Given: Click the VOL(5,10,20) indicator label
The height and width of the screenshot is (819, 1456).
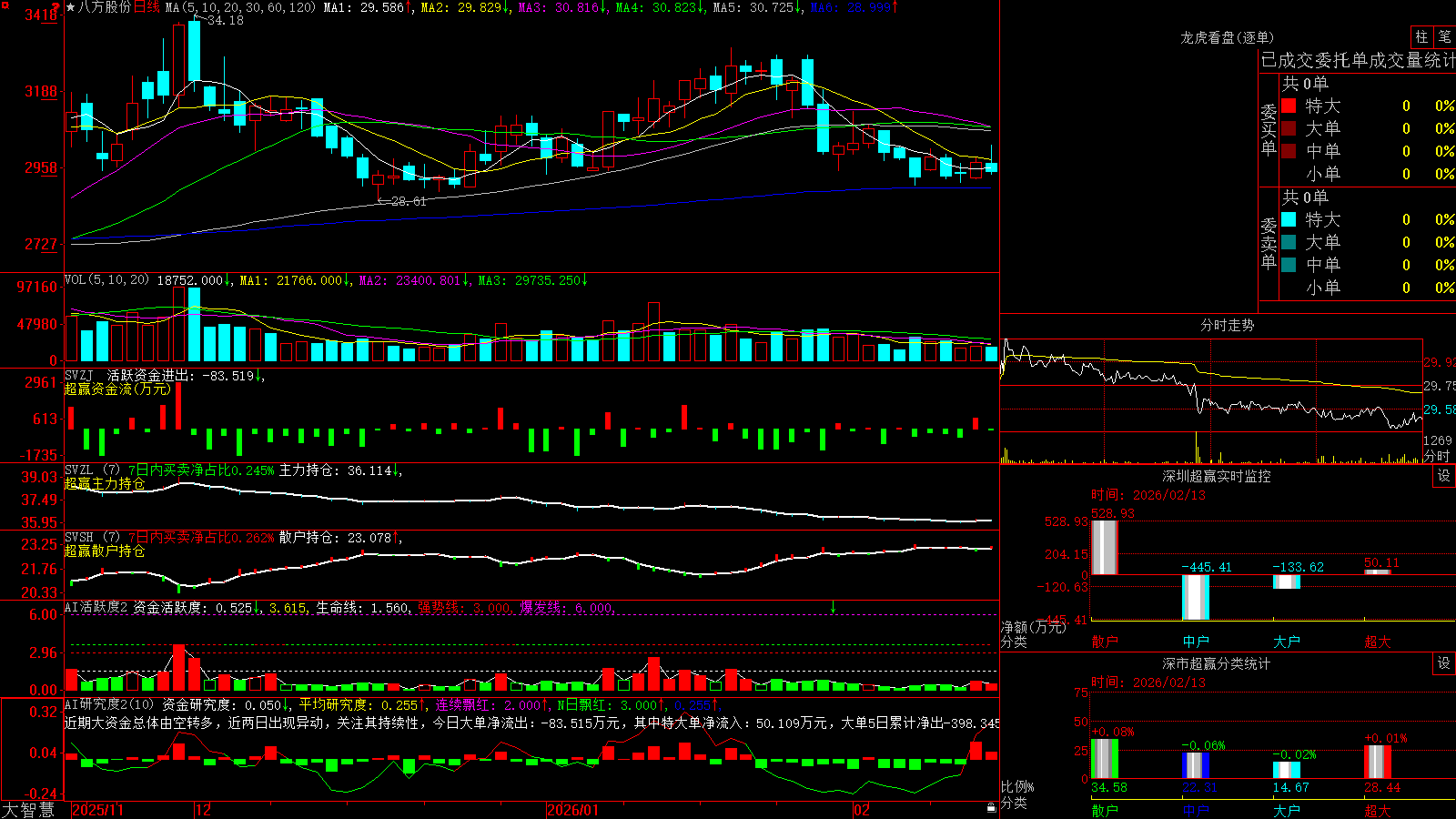Looking at the screenshot, I should tap(106, 280).
